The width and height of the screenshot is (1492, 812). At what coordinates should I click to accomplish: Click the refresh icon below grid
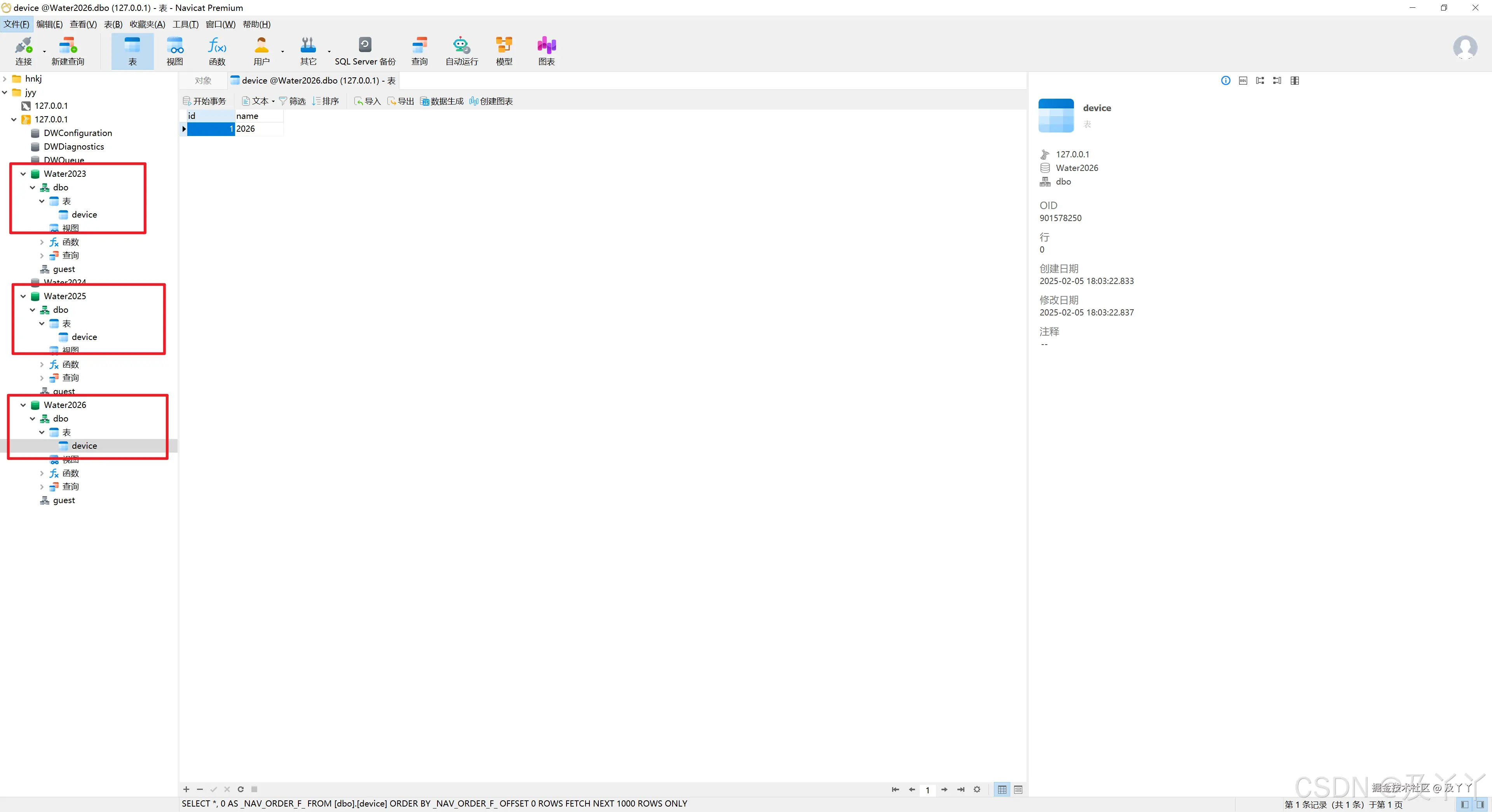pos(241,789)
